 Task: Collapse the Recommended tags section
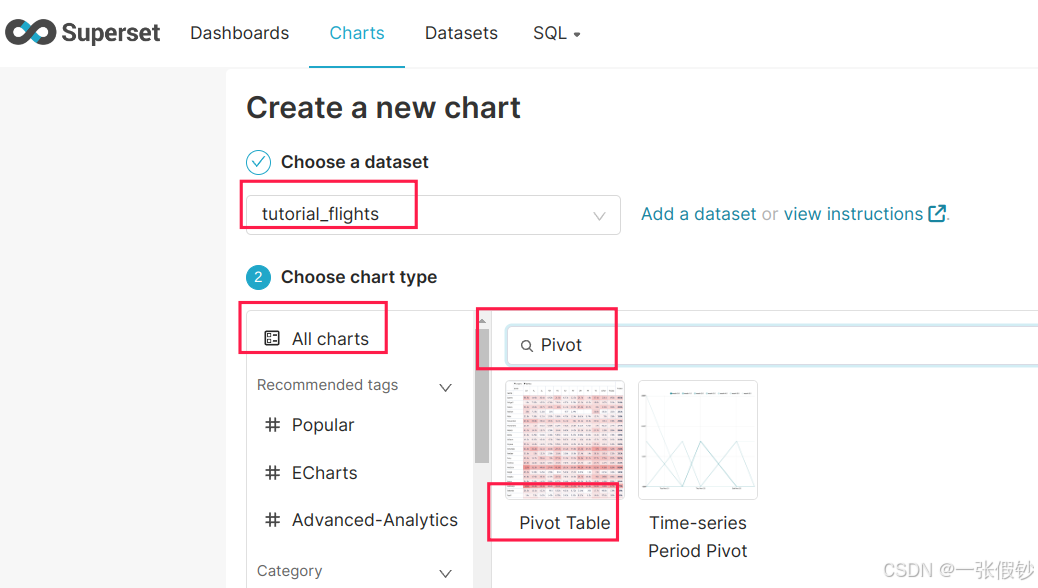tap(446, 387)
